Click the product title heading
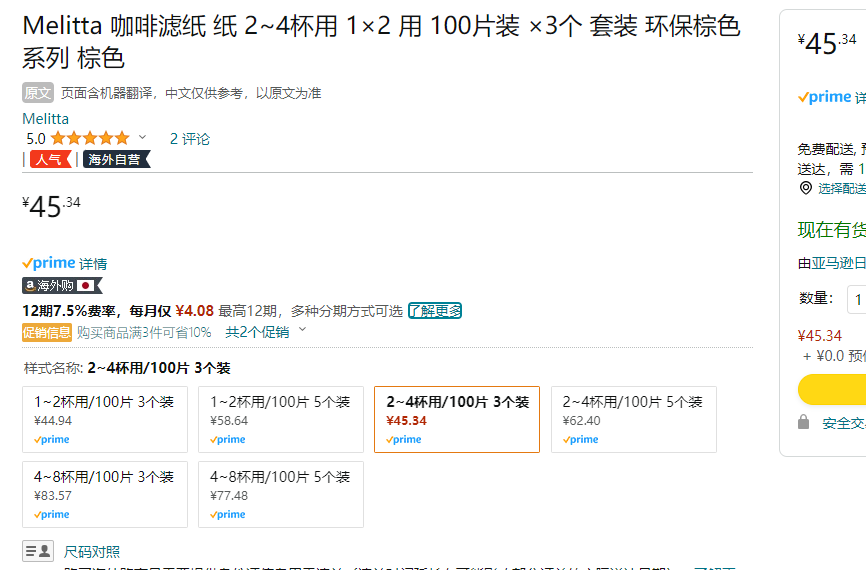This screenshot has width=866, height=570. point(381,42)
